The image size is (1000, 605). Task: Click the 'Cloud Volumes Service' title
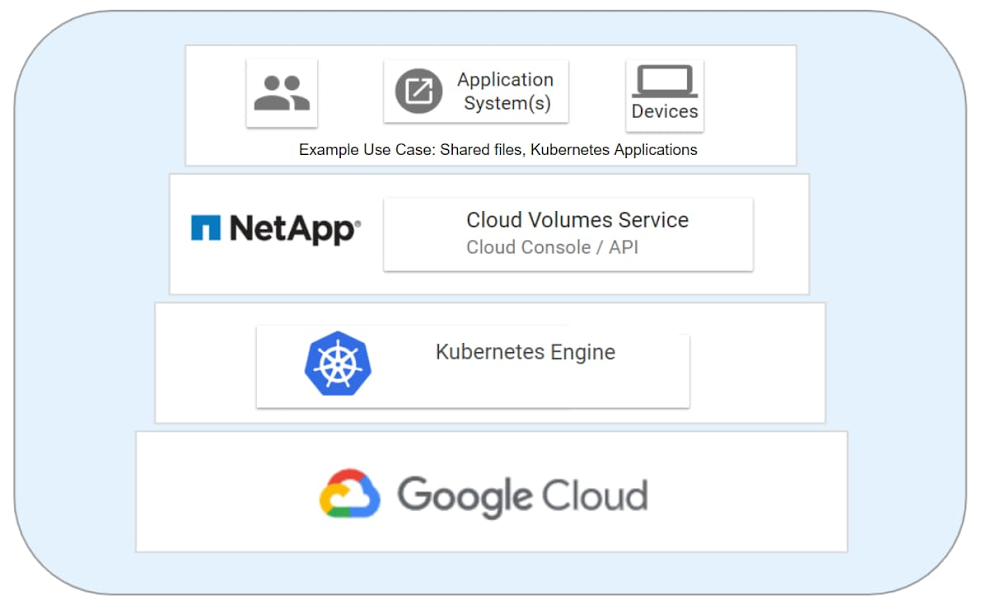577,220
